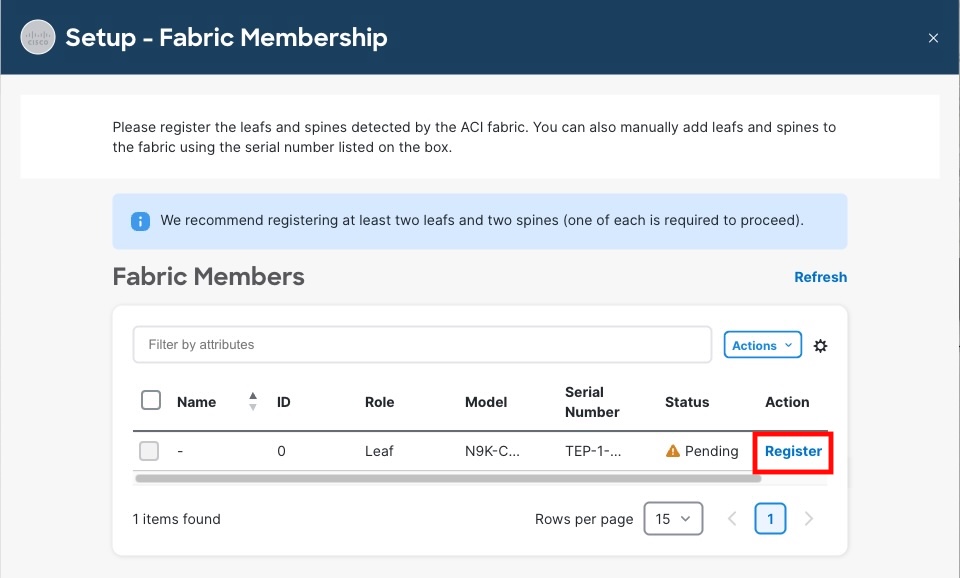The height and width of the screenshot is (578, 960).
Task: Go to the next page arrow
Action: point(809,519)
